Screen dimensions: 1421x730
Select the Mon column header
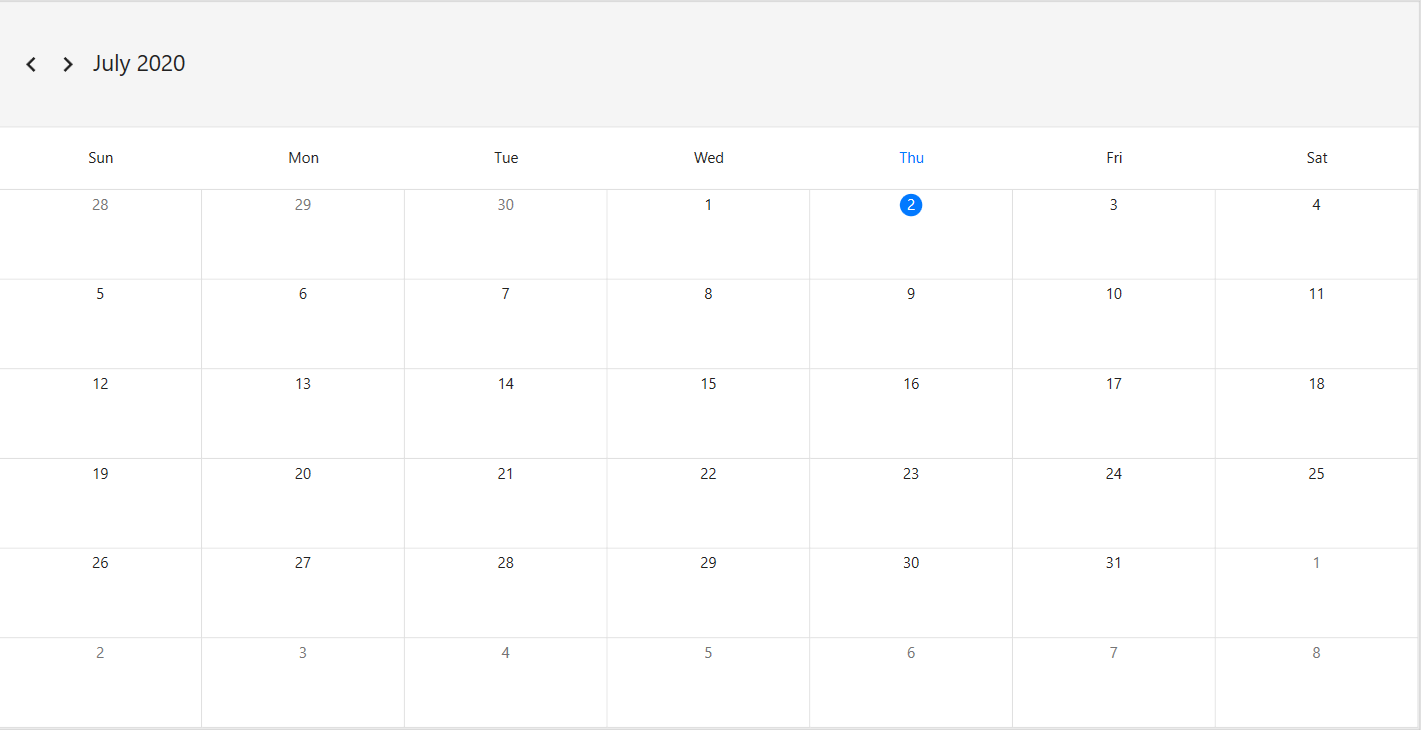click(x=304, y=158)
